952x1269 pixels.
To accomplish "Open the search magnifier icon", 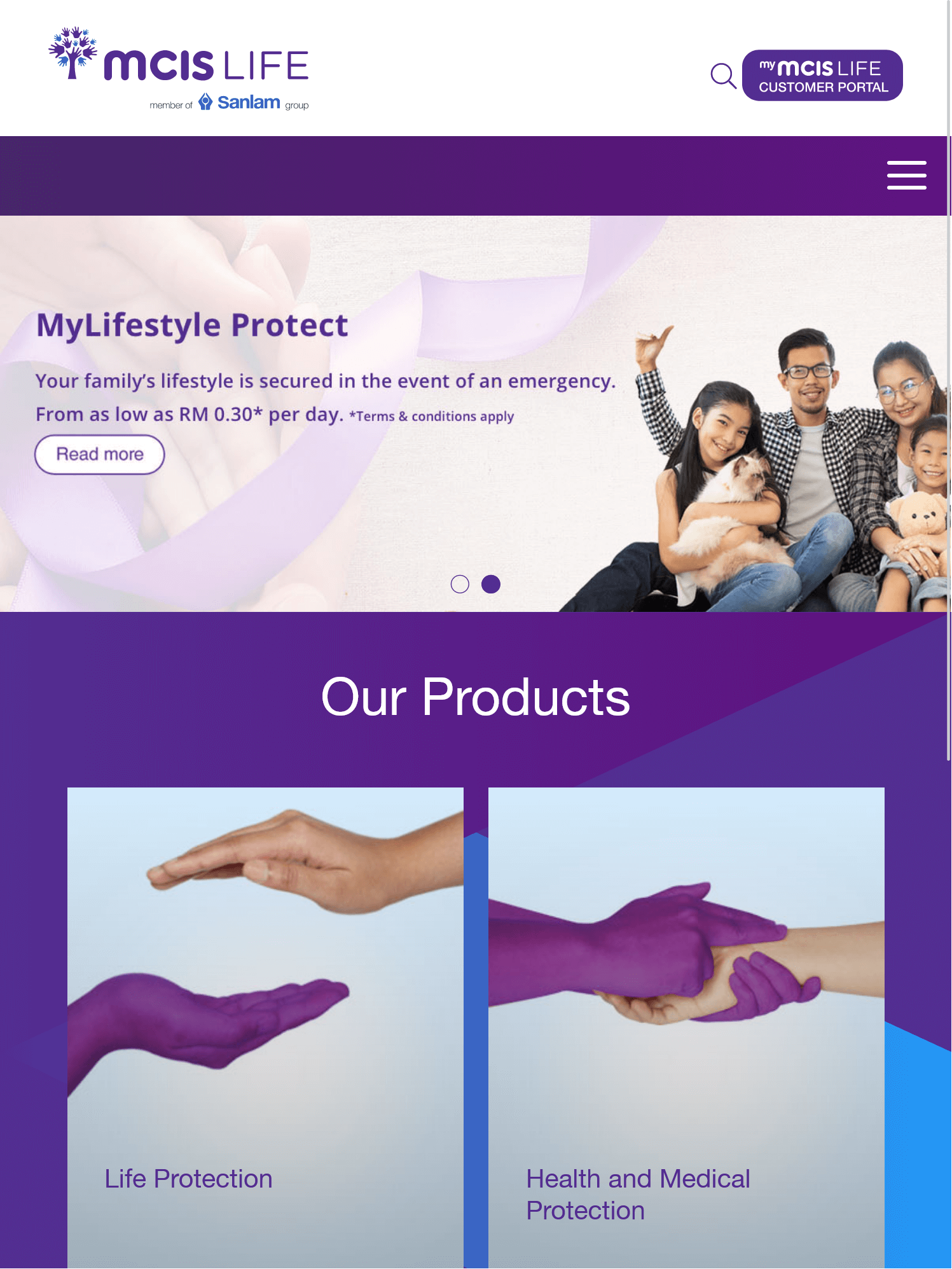I will (723, 76).
